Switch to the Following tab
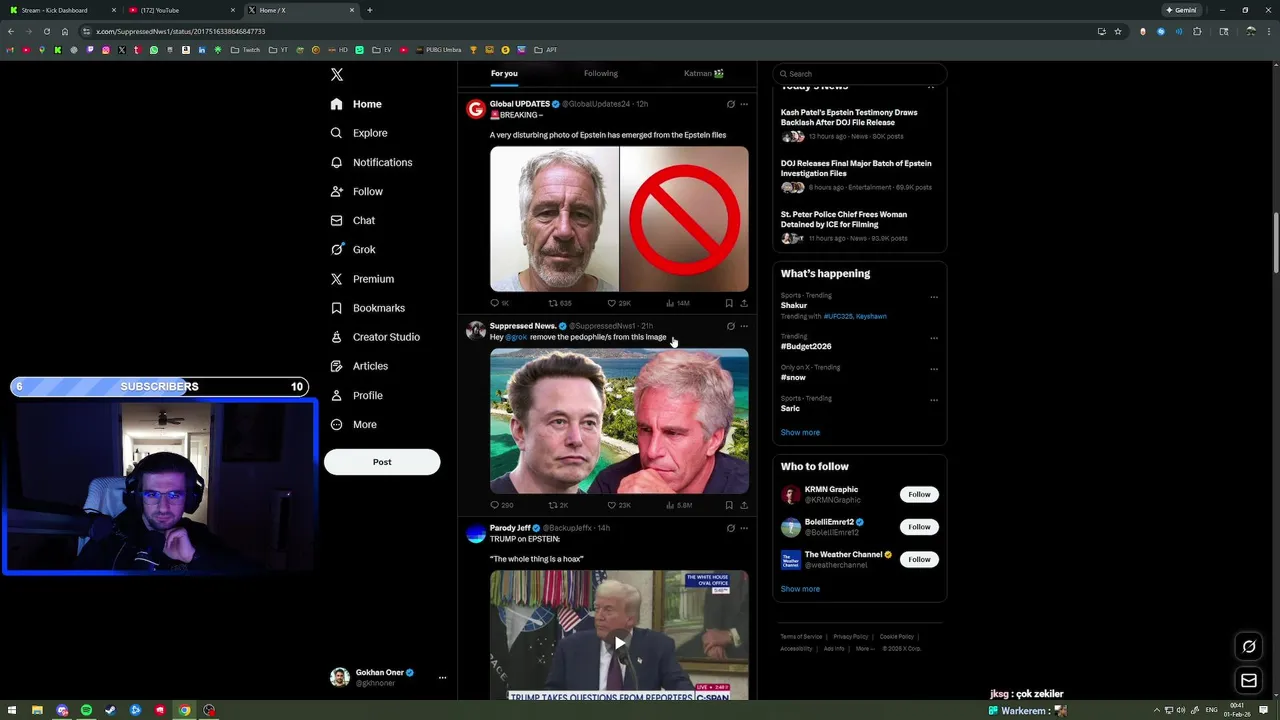 601,73
